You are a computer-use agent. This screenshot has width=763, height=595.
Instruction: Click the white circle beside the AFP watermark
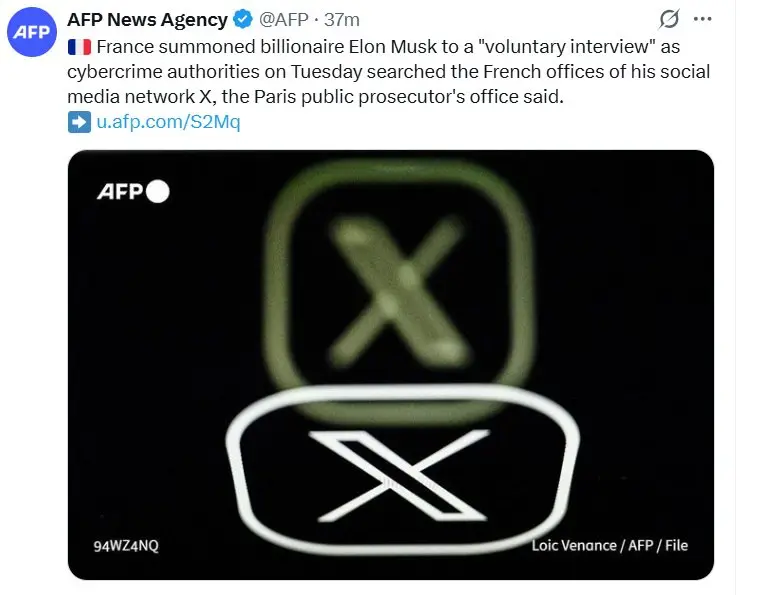pos(158,192)
